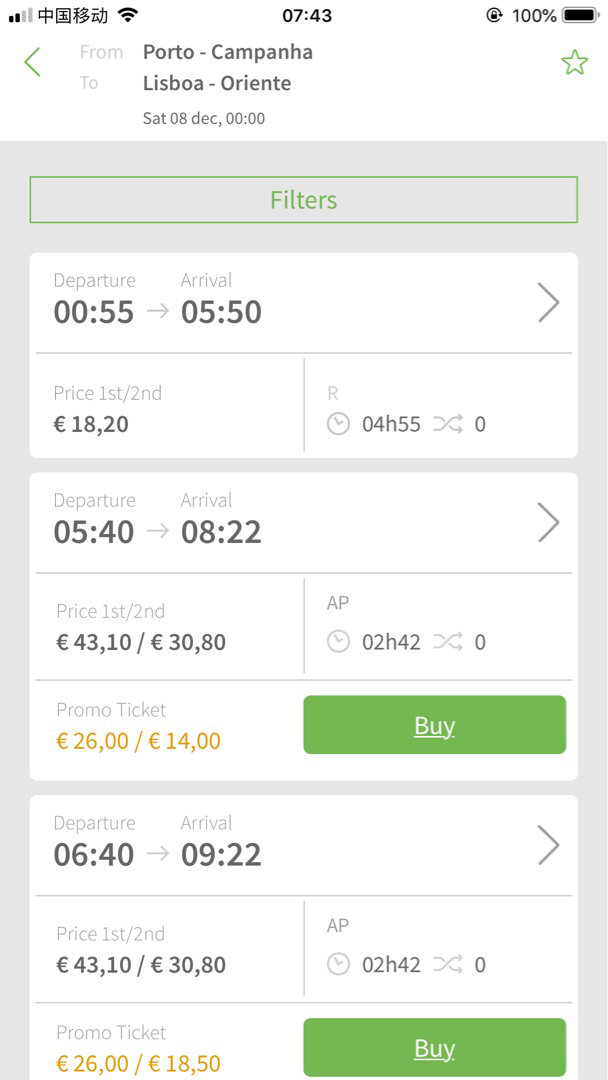608x1080 pixels.
Task: Tap the favorite star icon
Action: 574,63
